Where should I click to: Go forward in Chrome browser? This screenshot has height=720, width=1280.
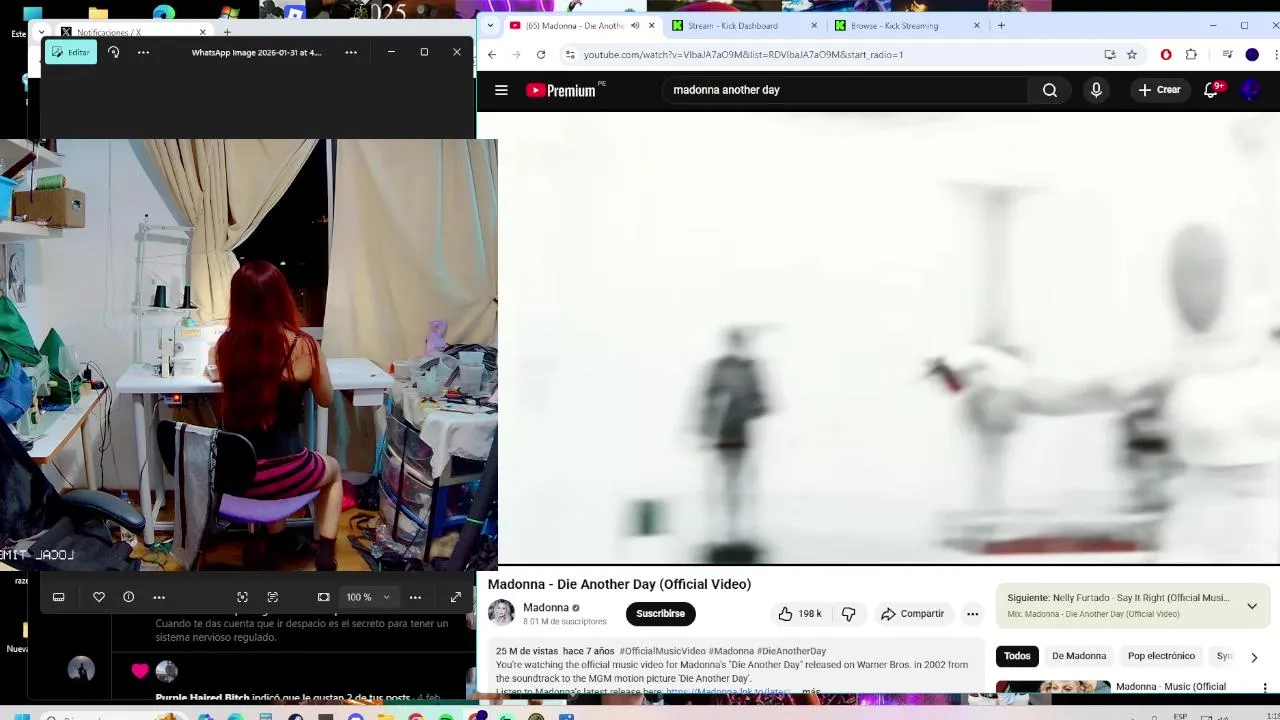click(516, 55)
